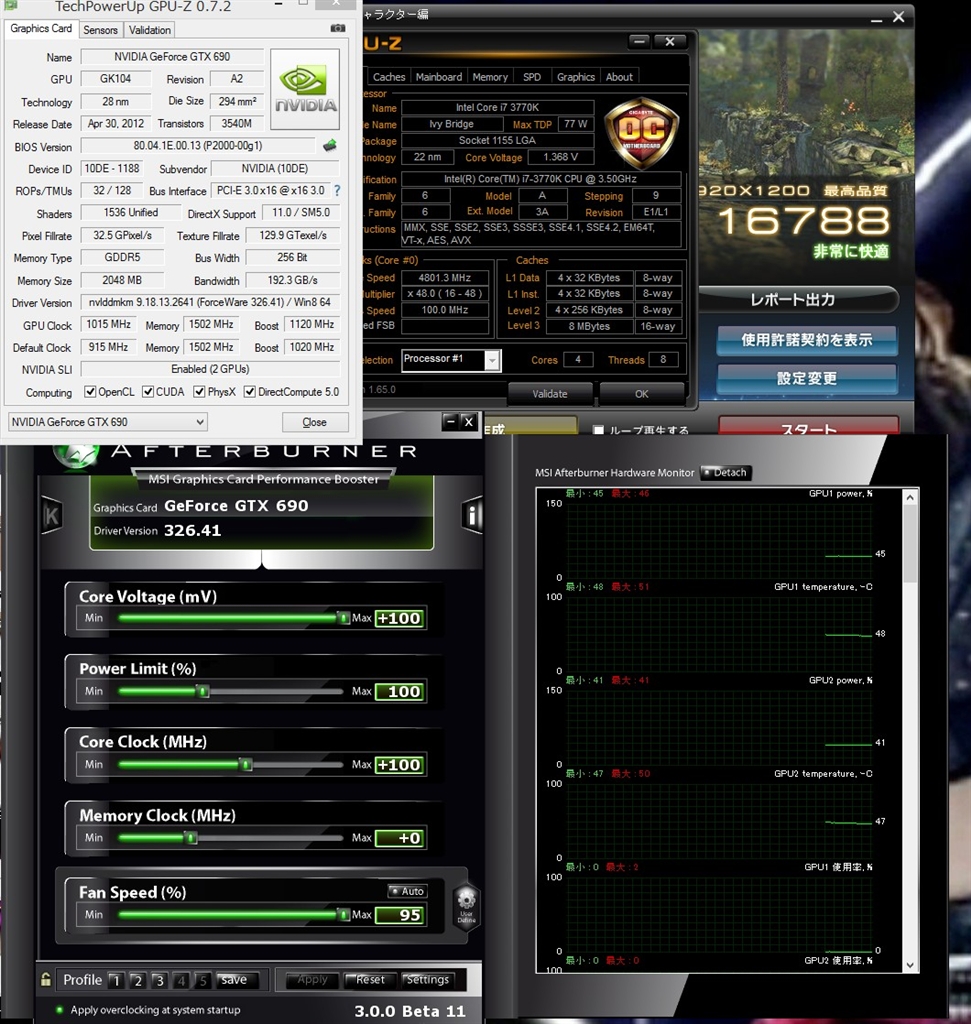Viewport: 971px width, 1024px height.
Task: Click the Core Voltage +100 value field
Action: 400,618
